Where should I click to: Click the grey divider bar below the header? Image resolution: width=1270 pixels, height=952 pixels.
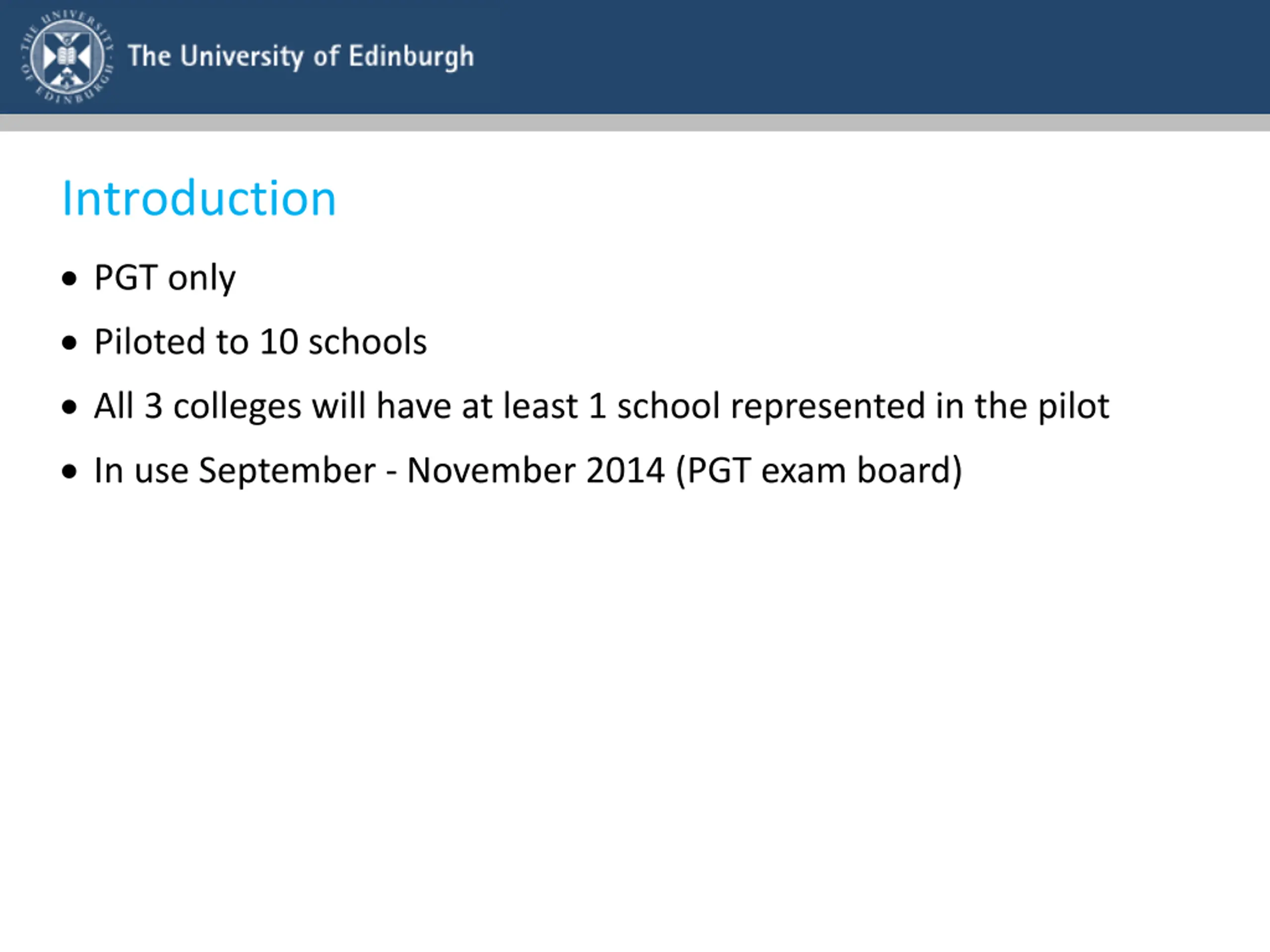[635, 123]
